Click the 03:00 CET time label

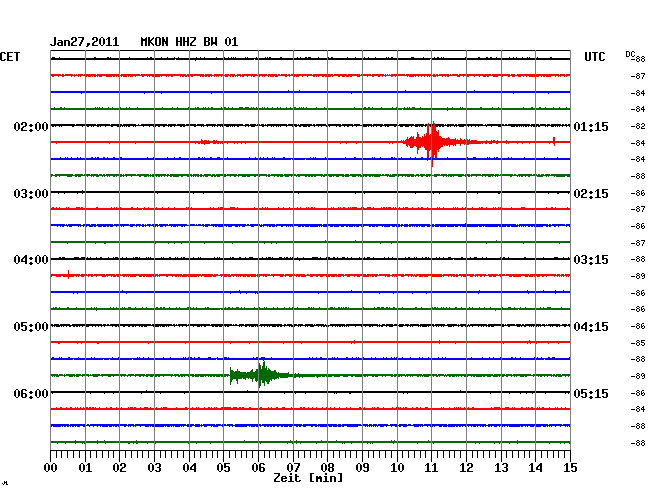31,194
